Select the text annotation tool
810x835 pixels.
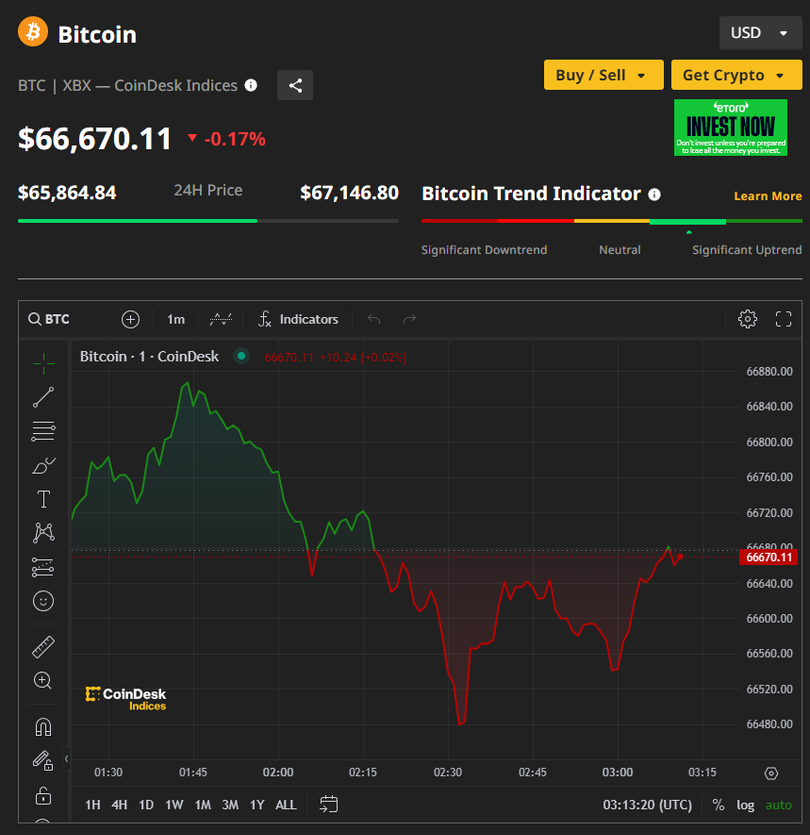[43, 499]
